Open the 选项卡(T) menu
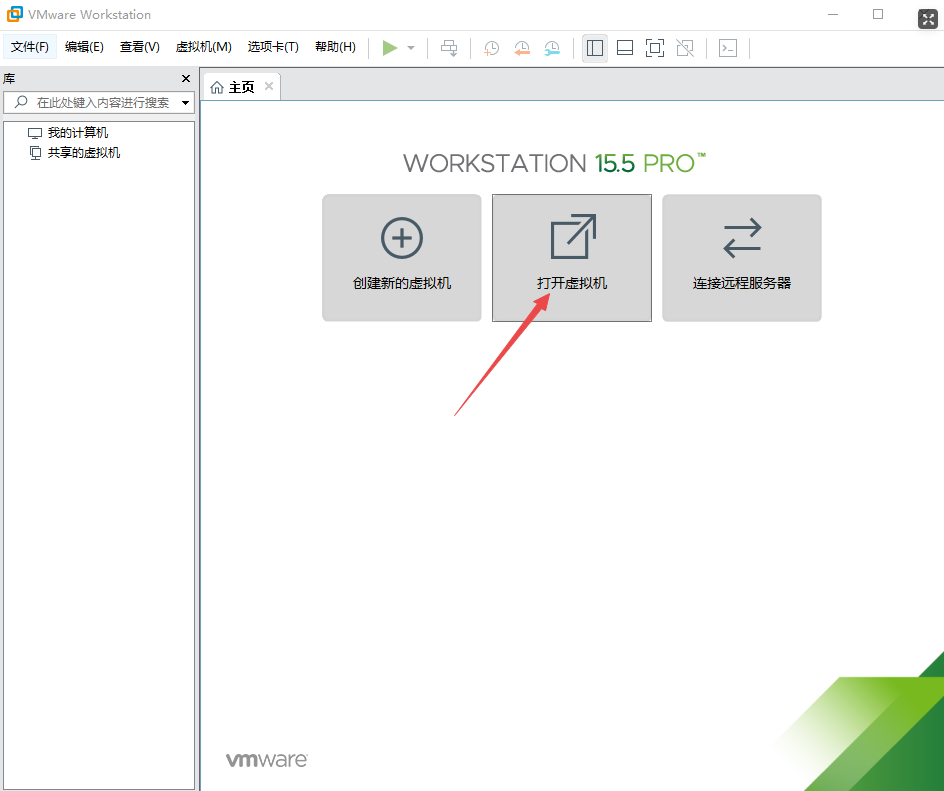944x791 pixels. 273,47
